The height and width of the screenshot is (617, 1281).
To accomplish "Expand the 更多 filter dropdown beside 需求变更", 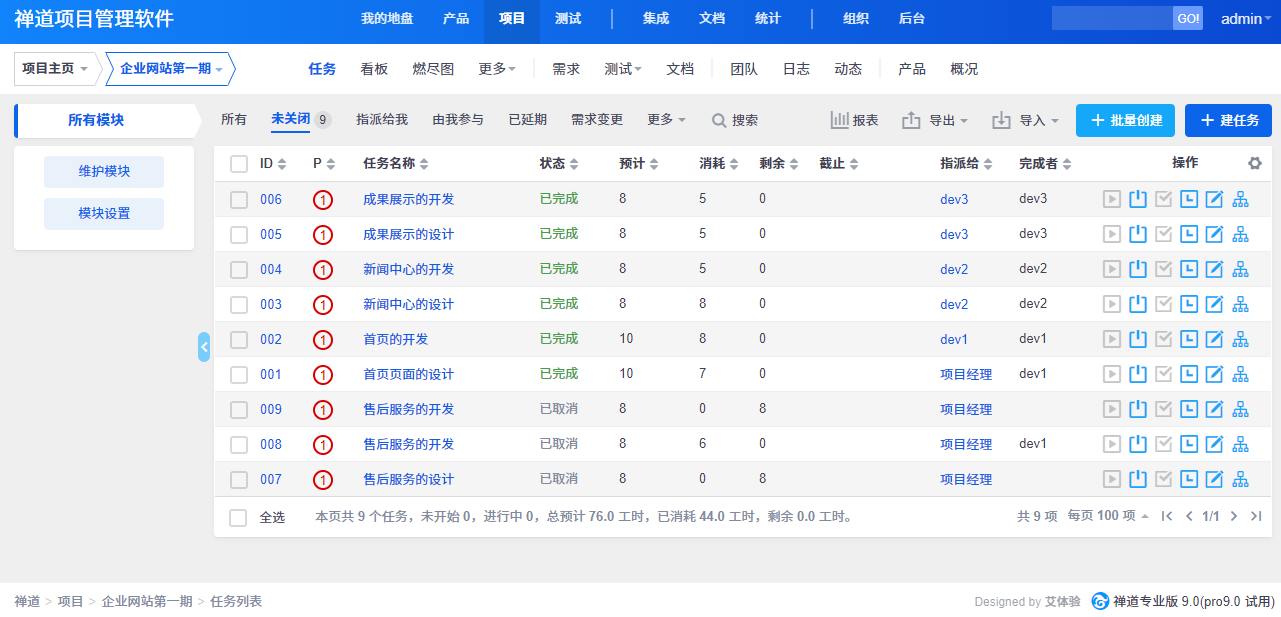I will point(666,120).
